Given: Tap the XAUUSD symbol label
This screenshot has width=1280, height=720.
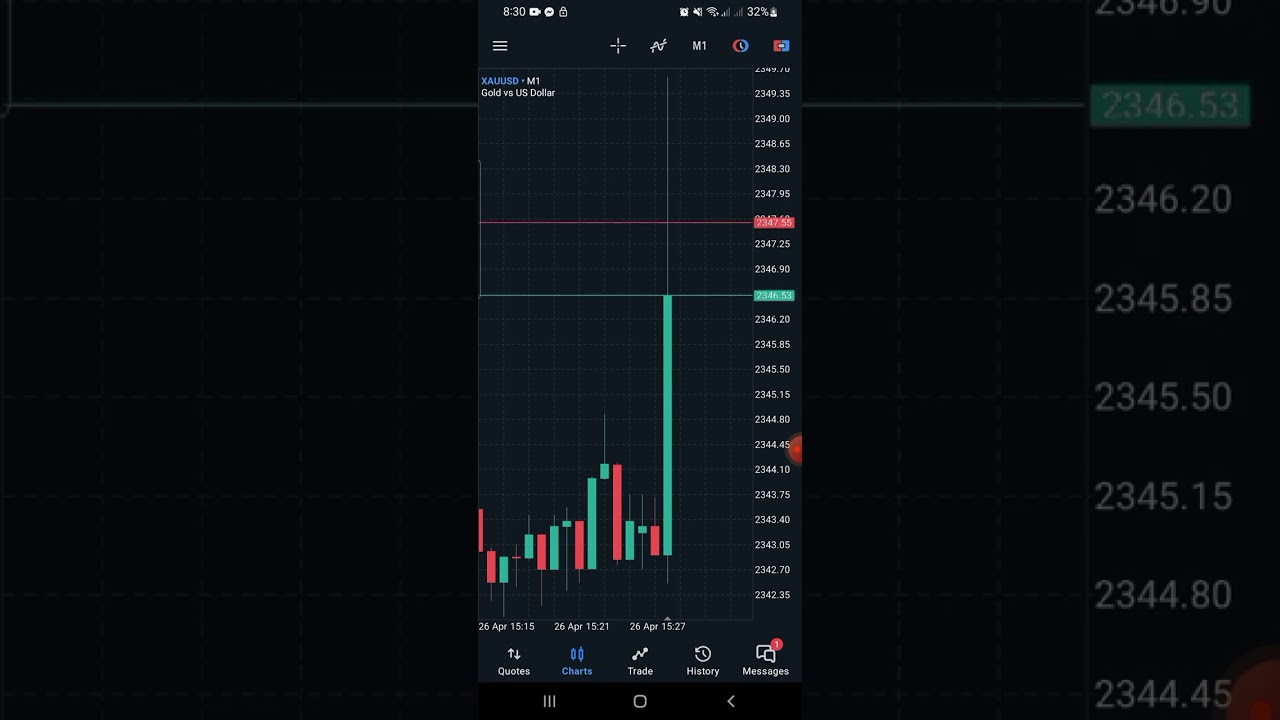Looking at the screenshot, I should pos(500,81).
